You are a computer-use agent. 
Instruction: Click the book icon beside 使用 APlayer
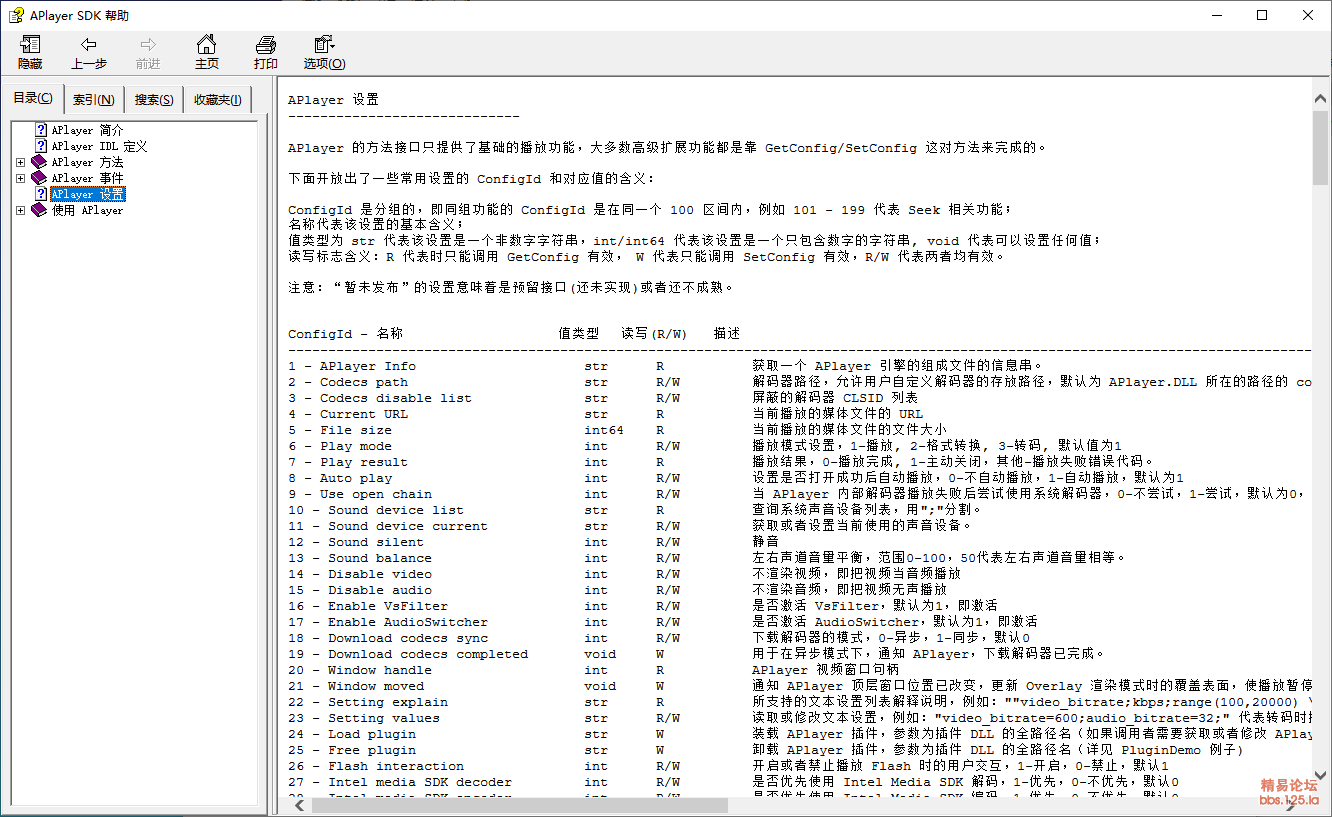point(39,210)
